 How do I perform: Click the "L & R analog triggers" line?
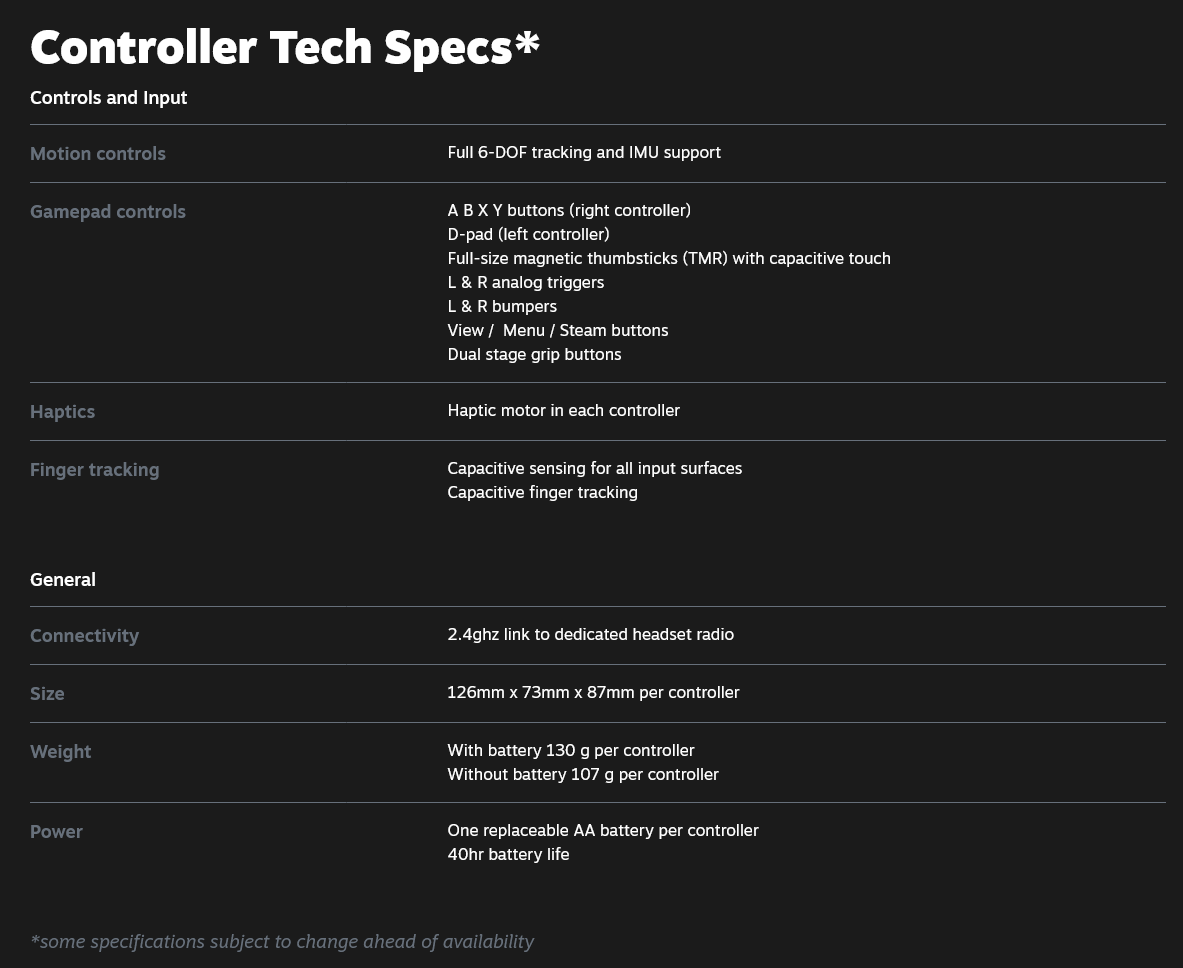(x=525, y=283)
